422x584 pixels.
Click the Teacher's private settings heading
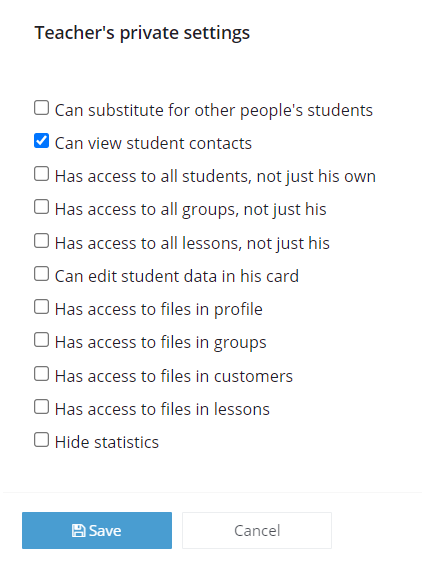coord(142,33)
